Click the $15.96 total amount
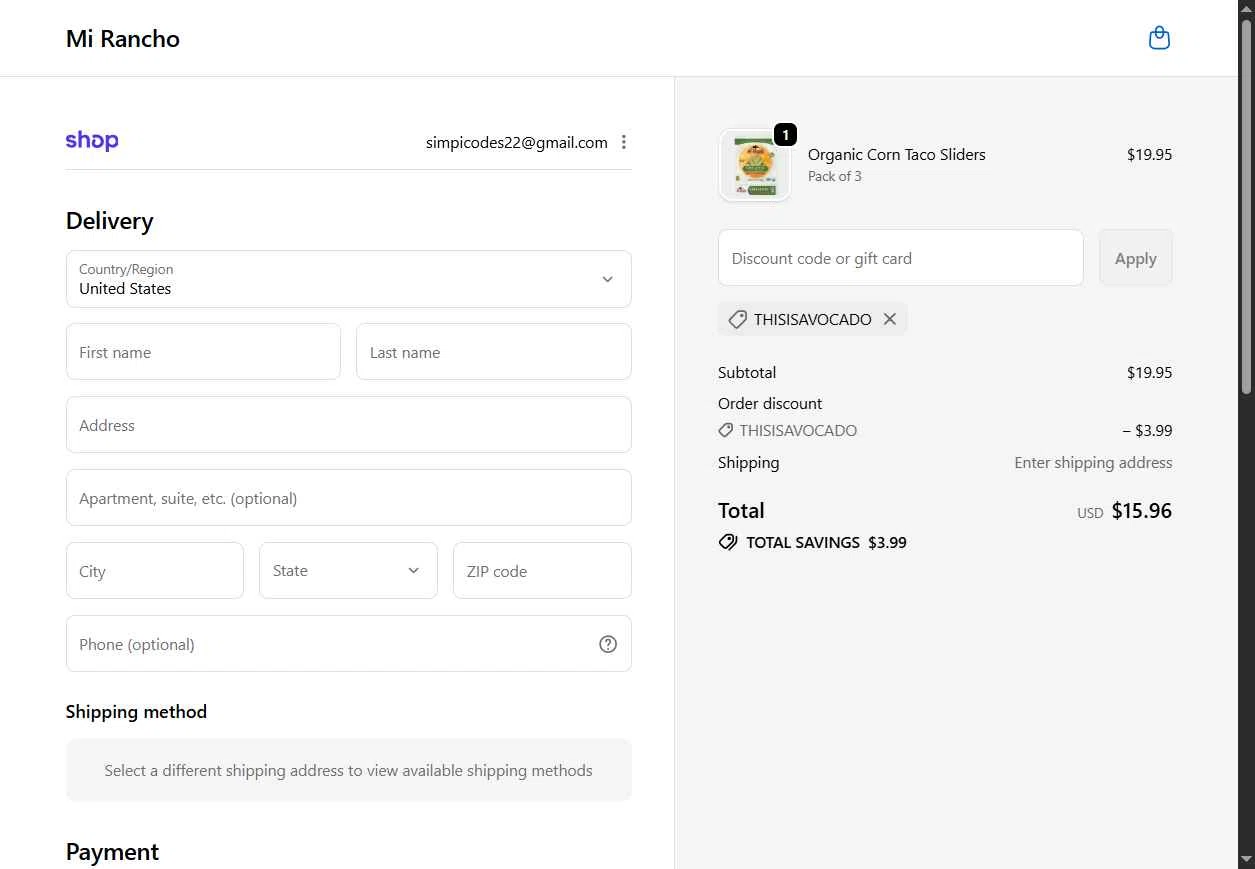The image size is (1255, 869). tap(1142, 511)
